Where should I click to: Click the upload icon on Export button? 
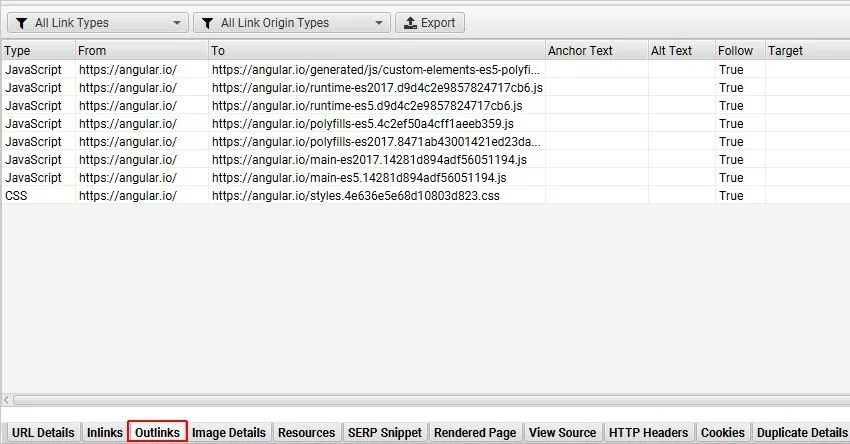coord(410,22)
